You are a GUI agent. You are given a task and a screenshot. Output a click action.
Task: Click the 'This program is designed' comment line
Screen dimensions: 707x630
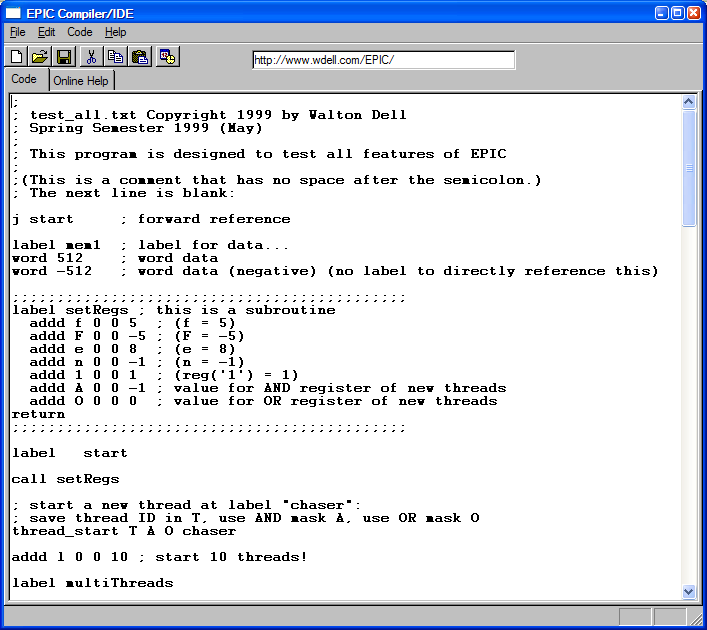(x=259, y=154)
